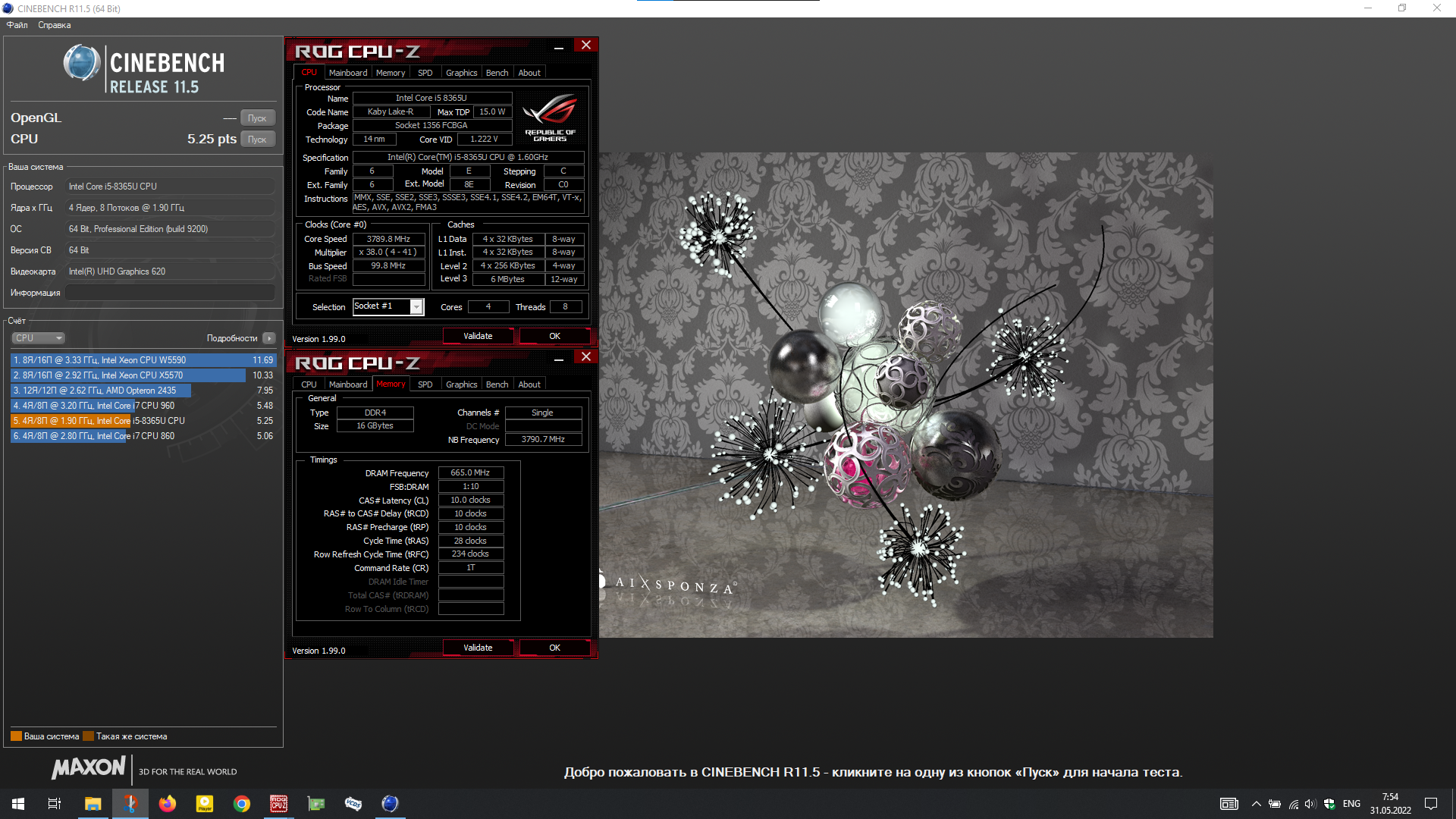
Task: Select SPD tab in upper CPU-Z
Action: click(425, 73)
